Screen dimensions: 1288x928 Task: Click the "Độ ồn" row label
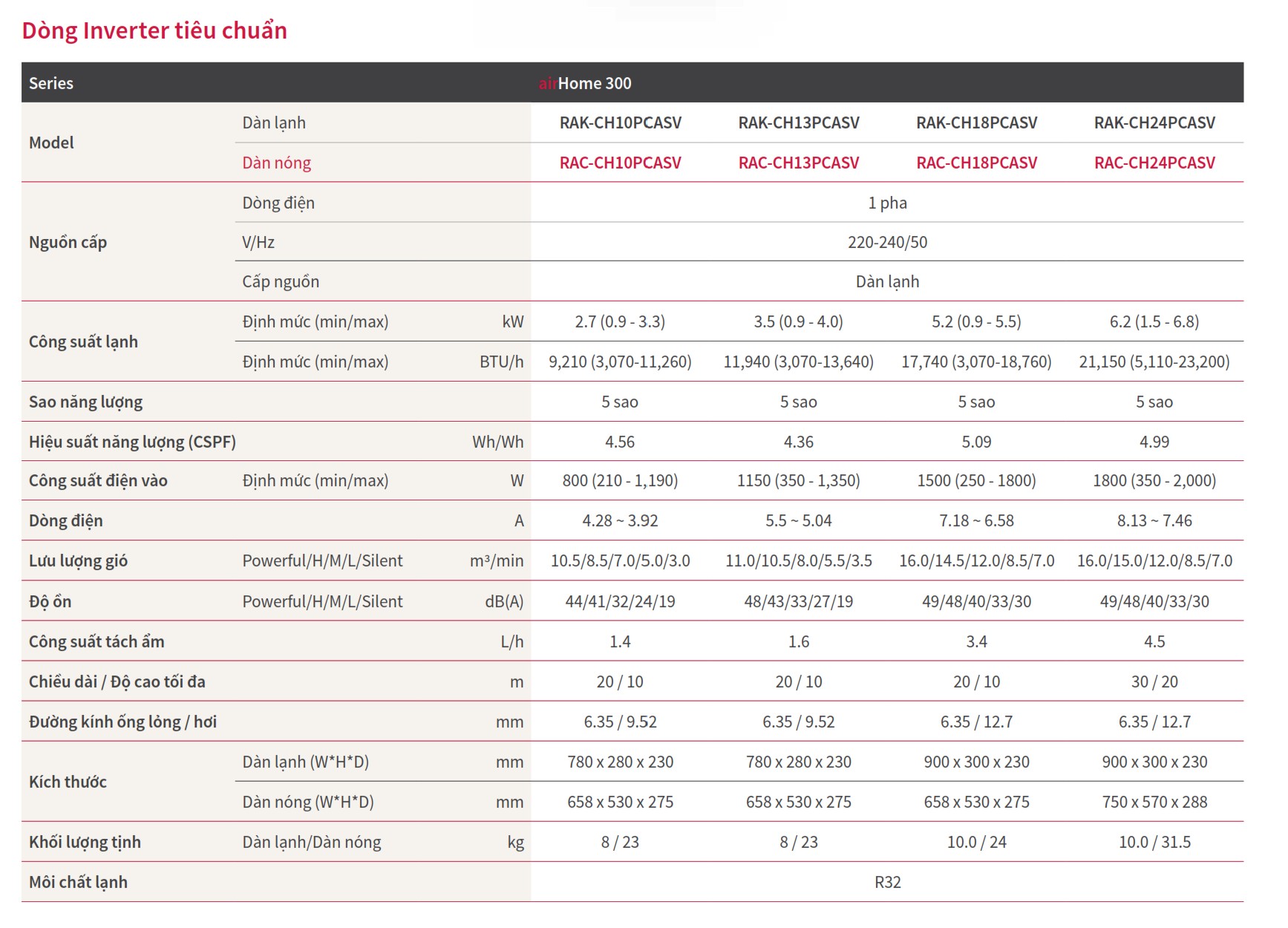(x=50, y=601)
